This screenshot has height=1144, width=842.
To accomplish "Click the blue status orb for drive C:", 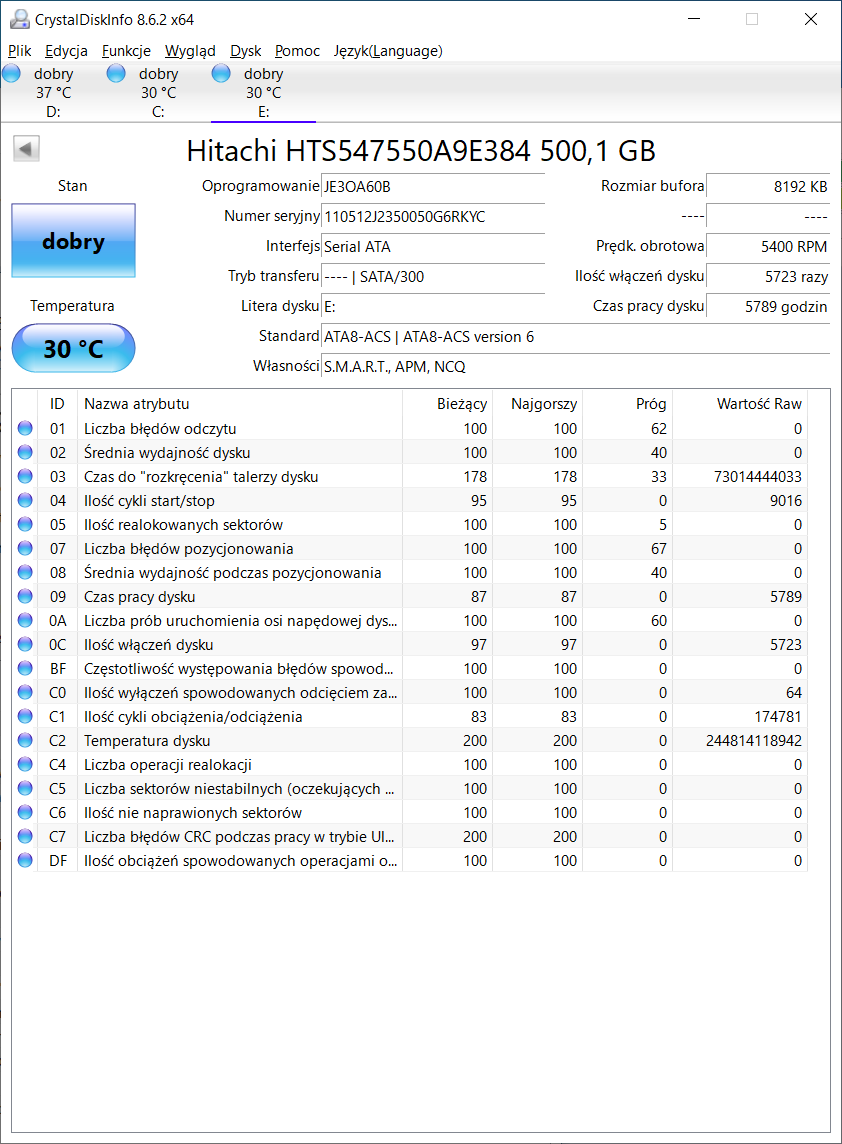I will 116,73.
